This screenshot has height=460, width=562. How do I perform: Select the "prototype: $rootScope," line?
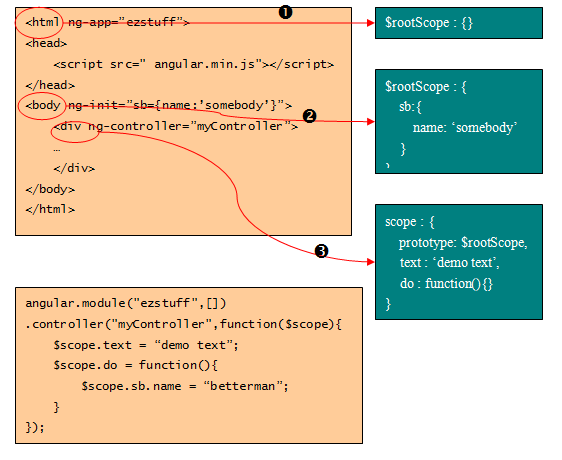click(x=463, y=243)
